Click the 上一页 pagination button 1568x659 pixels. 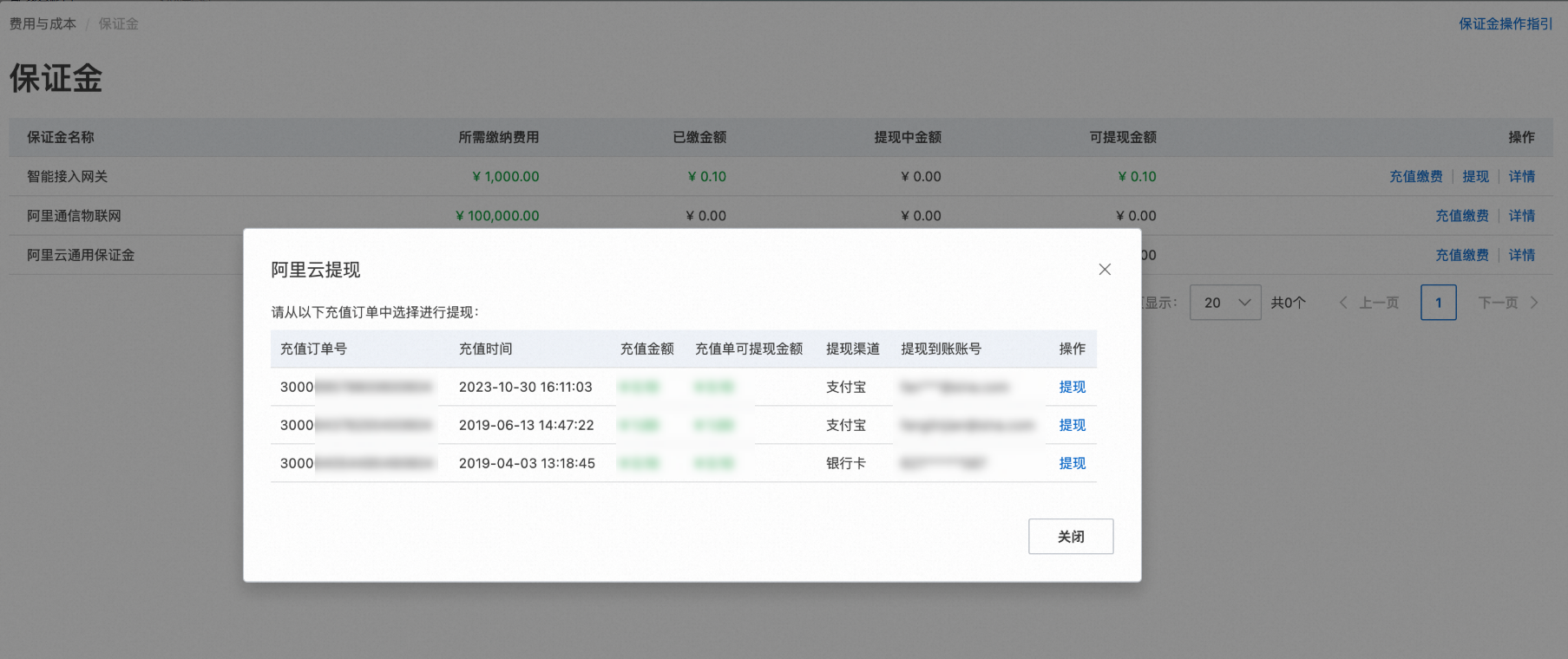point(1369,303)
